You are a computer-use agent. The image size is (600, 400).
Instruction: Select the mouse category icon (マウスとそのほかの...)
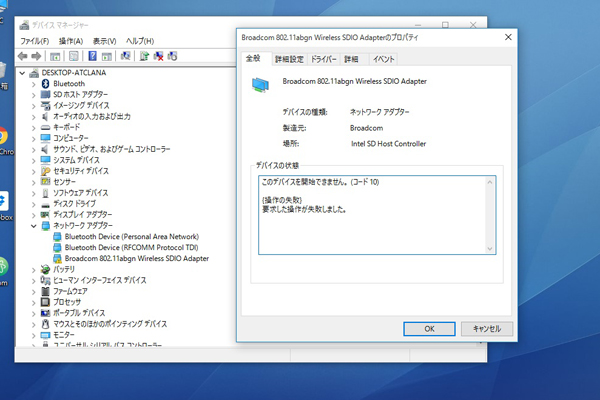click(x=46, y=324)
